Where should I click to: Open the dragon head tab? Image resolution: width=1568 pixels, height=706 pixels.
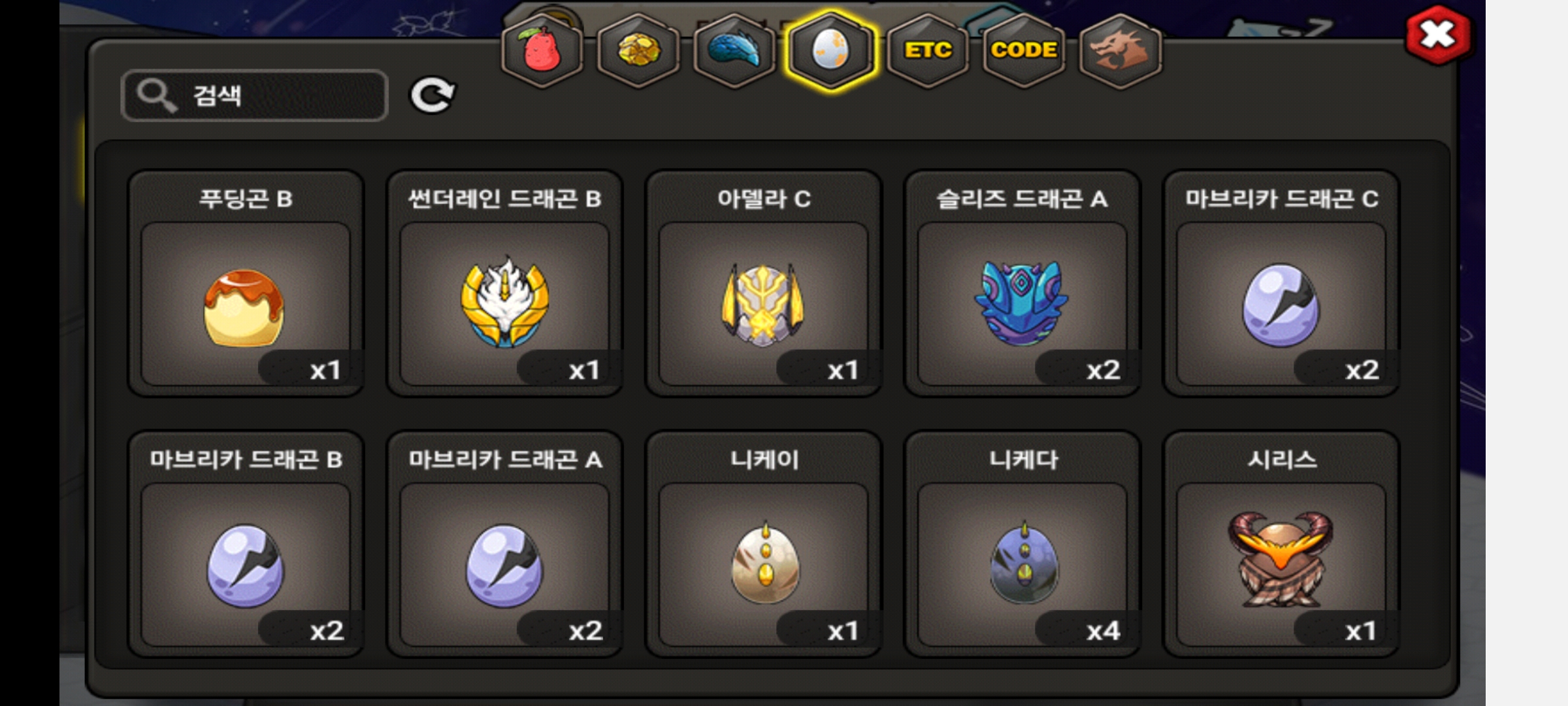[x=1120, y=50]
